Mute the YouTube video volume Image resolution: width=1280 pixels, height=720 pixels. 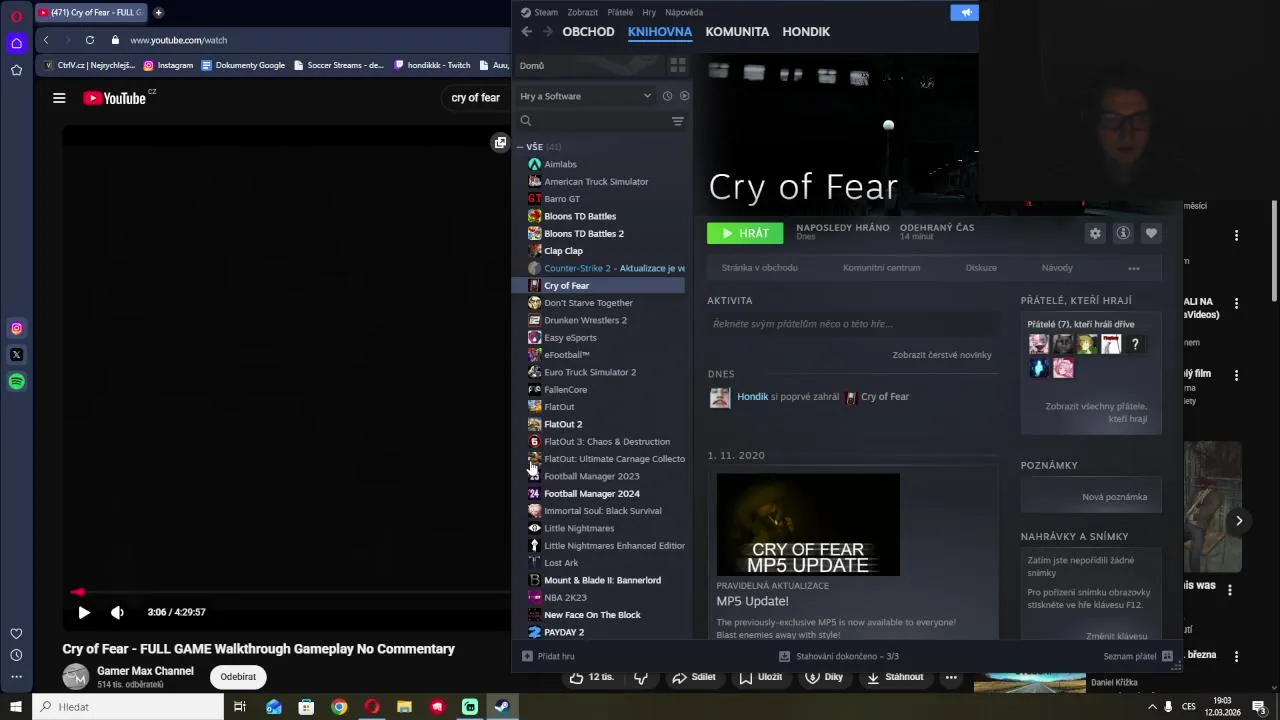(x=117, y=612)
